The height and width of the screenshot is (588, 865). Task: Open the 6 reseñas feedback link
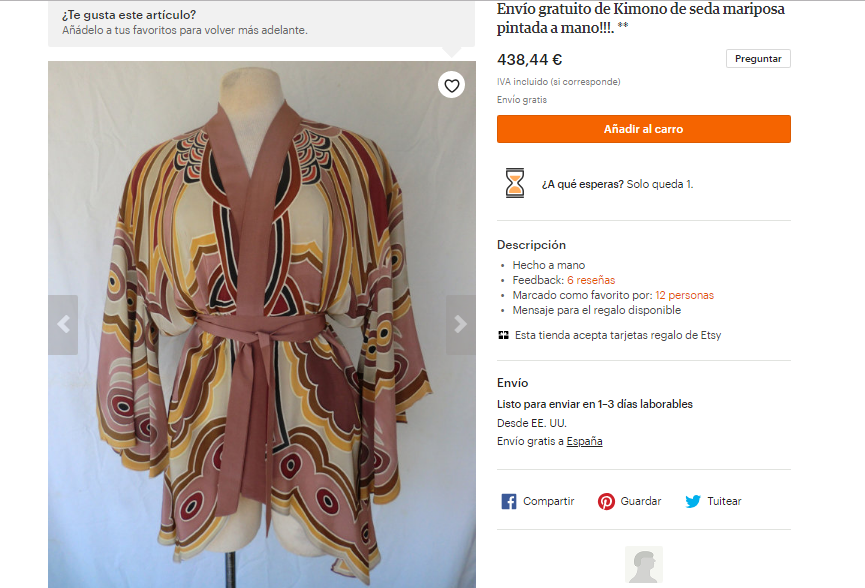tap(591, 280)
